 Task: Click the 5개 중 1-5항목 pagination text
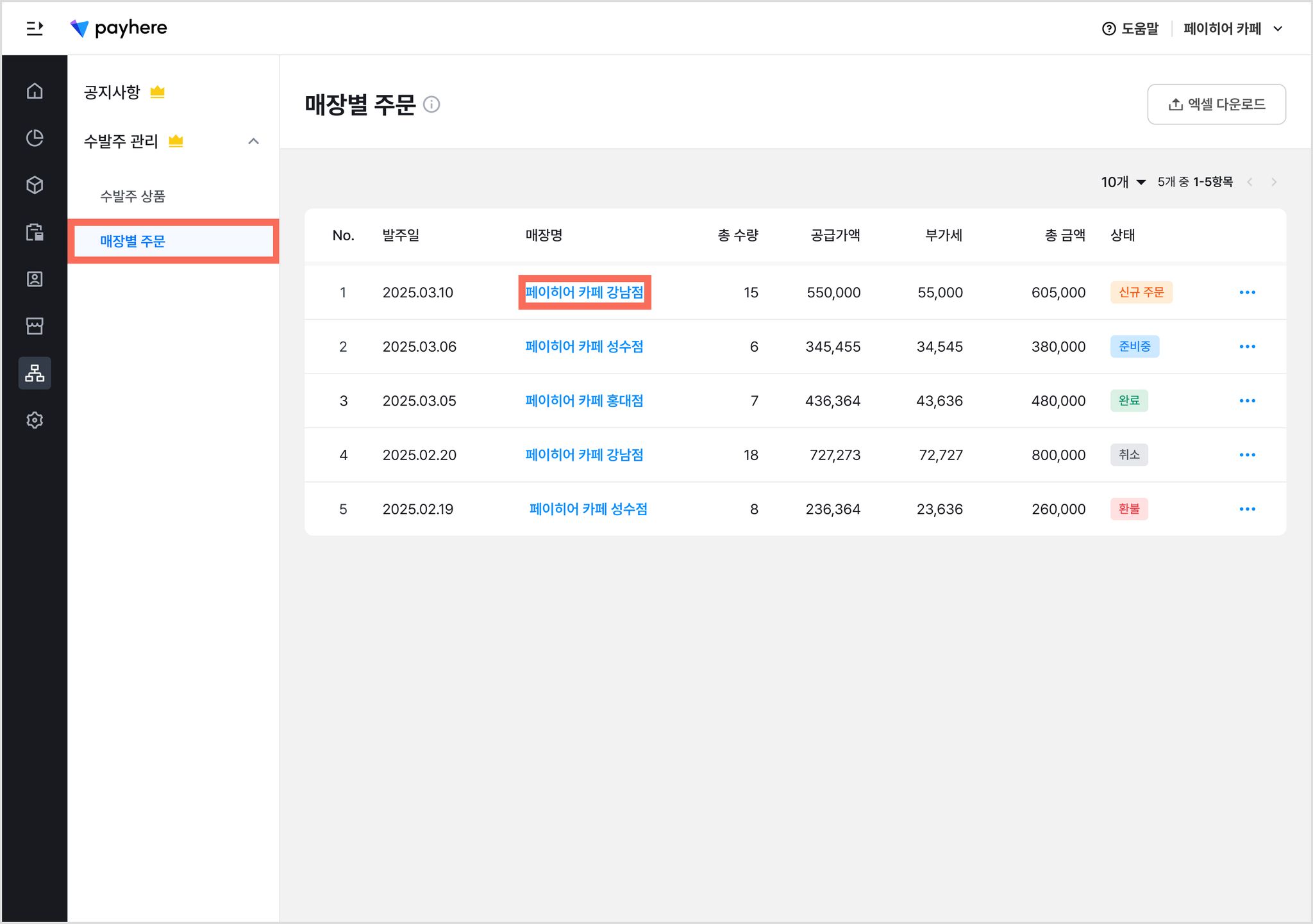(x=1195, y=182)
